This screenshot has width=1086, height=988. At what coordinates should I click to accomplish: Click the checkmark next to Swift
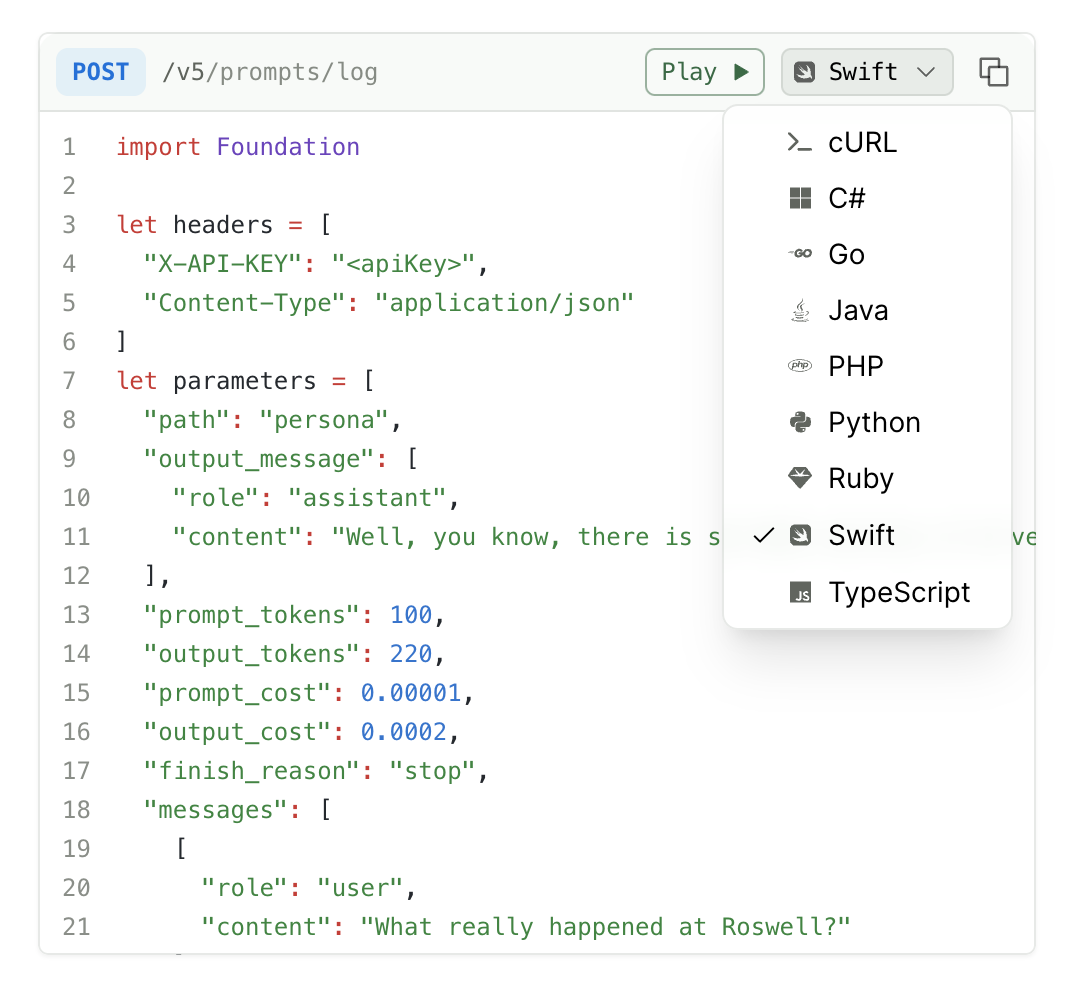pos(763,535)
